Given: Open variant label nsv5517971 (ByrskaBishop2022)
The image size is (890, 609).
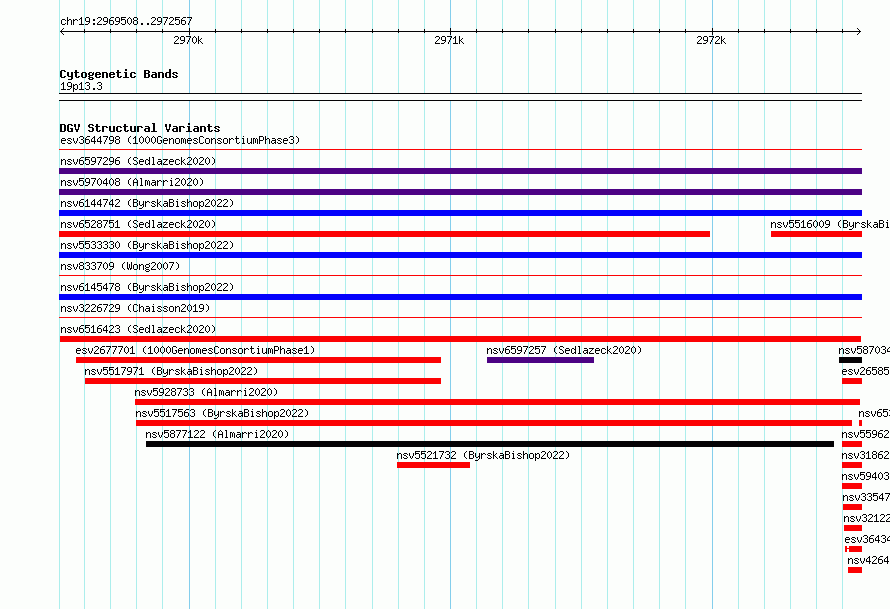Looking at the screenshot, I should click(x=171, y=371).
